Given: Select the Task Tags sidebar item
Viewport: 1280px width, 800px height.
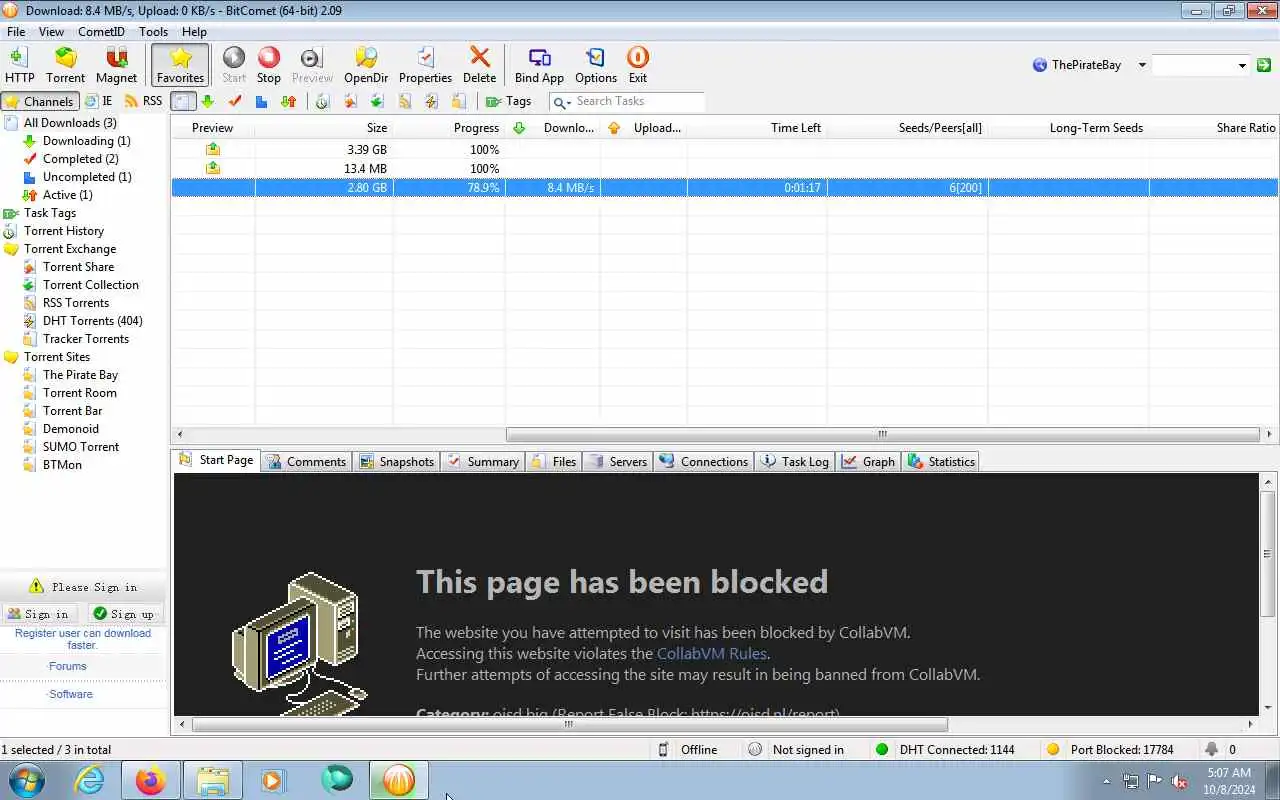Looking at the screenshot, I should coord(50,213).
